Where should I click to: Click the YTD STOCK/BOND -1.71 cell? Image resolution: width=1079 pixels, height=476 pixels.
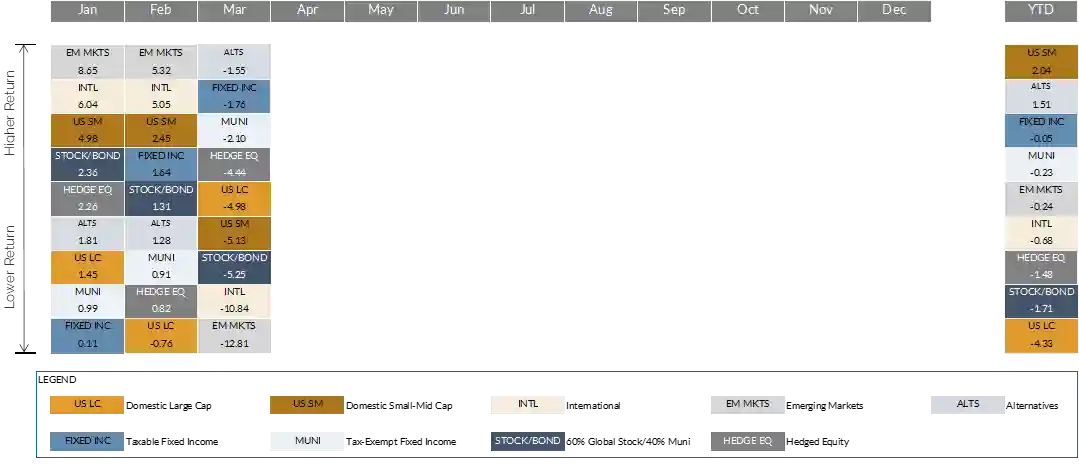click(x=1042, y=301)
